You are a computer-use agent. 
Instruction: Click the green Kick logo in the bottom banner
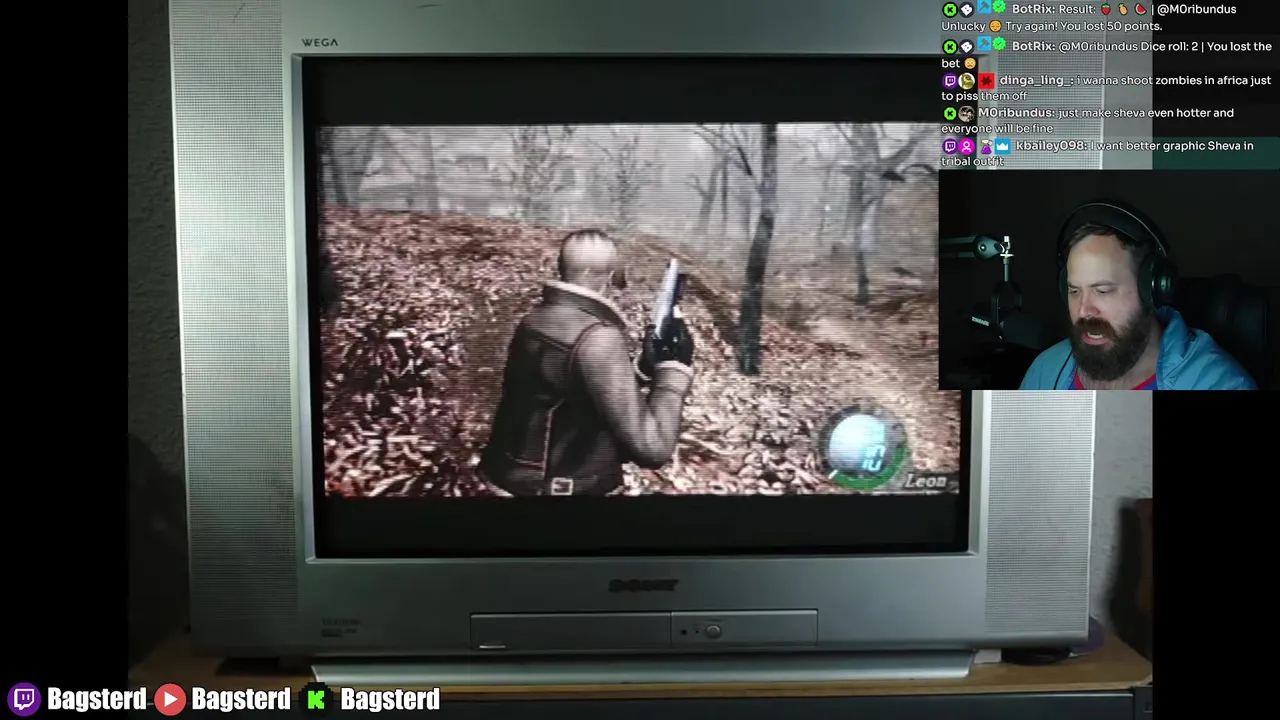316,699
